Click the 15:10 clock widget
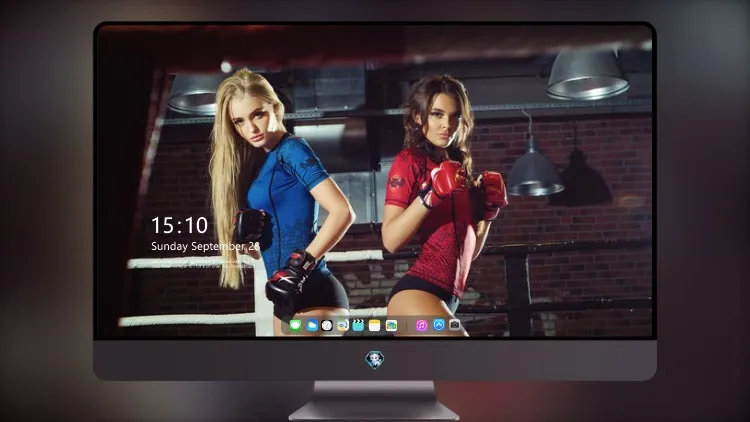This screenshot has width=750, height=422. 179,225
